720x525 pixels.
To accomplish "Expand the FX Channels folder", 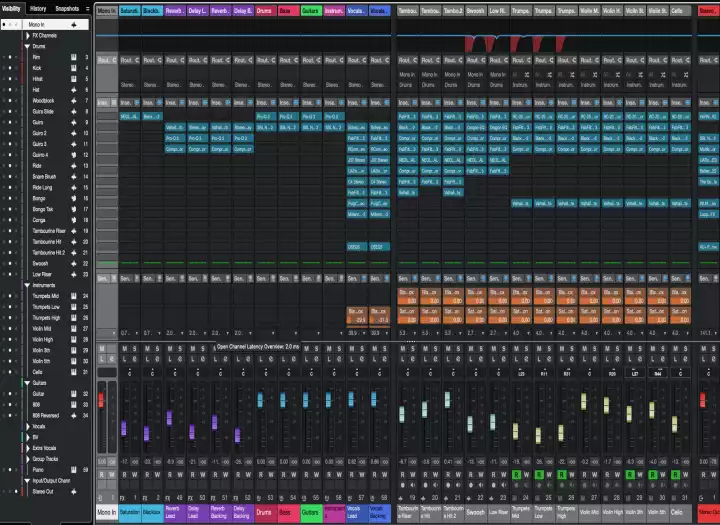I will point(25,35).
